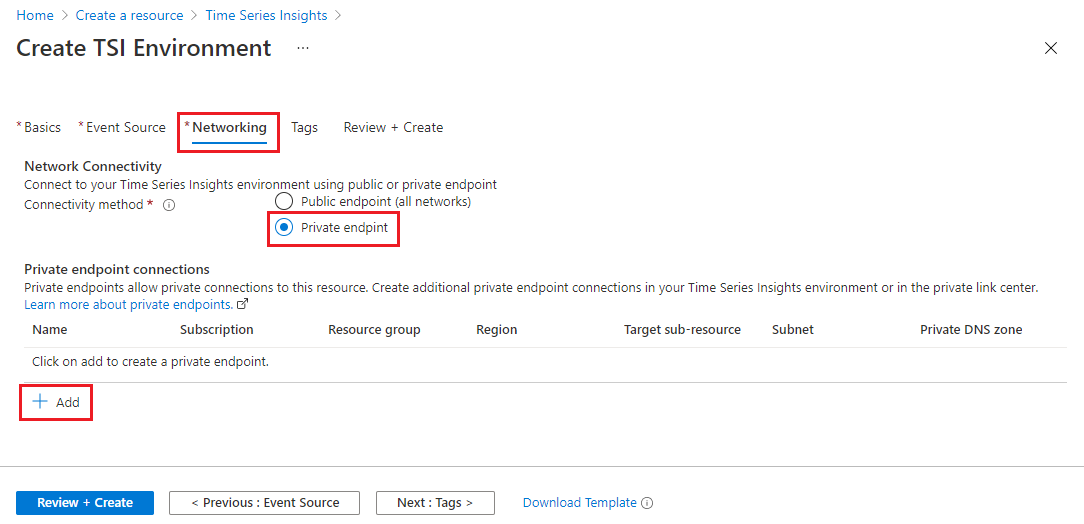Click Previous : Event Source button
The width and height of the screenshot is (1084, 524).
click(x=264, y=503)
